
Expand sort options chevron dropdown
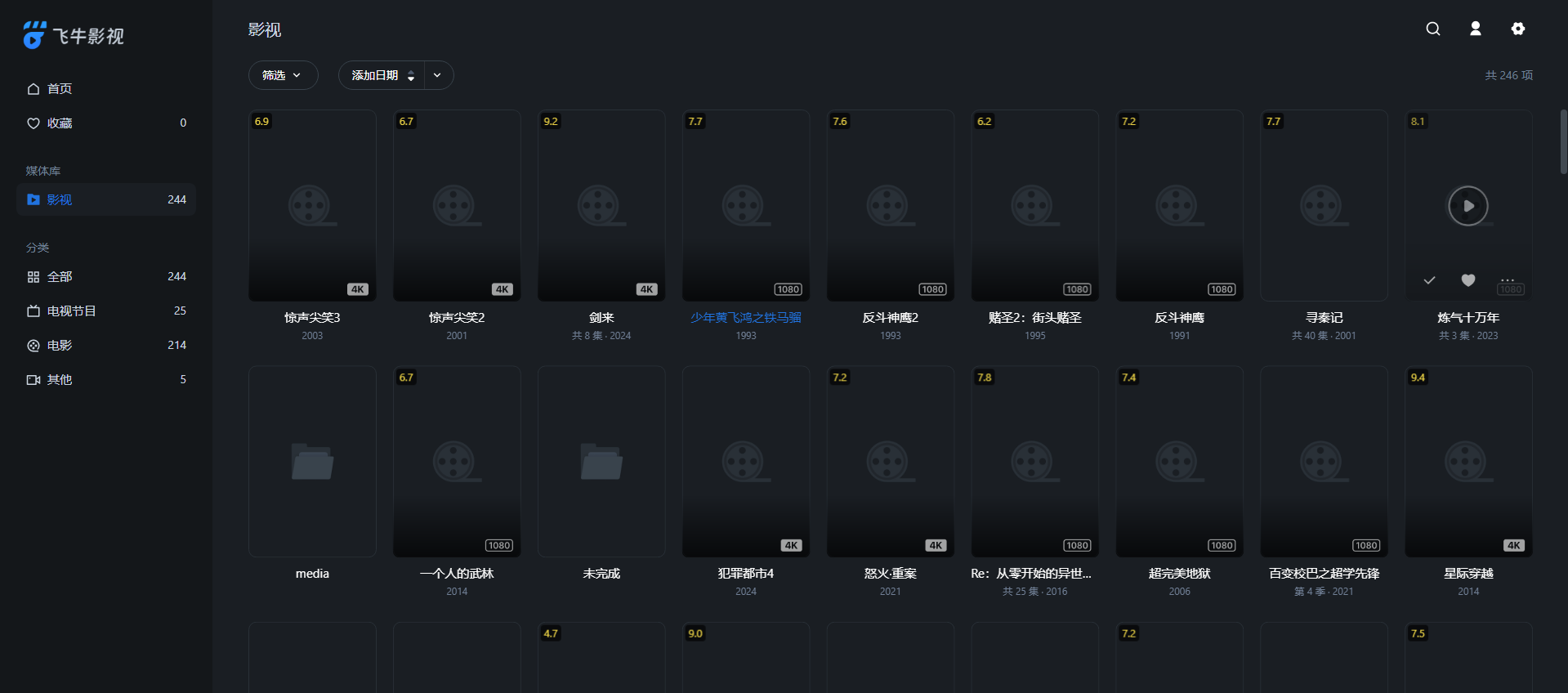coord(438,75)
